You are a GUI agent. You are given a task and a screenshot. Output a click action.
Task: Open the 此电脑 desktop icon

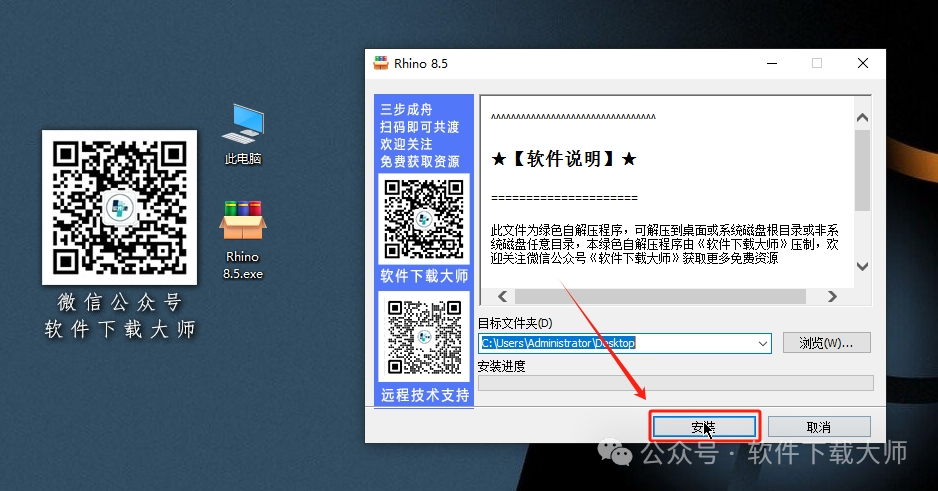coord(243,134)
